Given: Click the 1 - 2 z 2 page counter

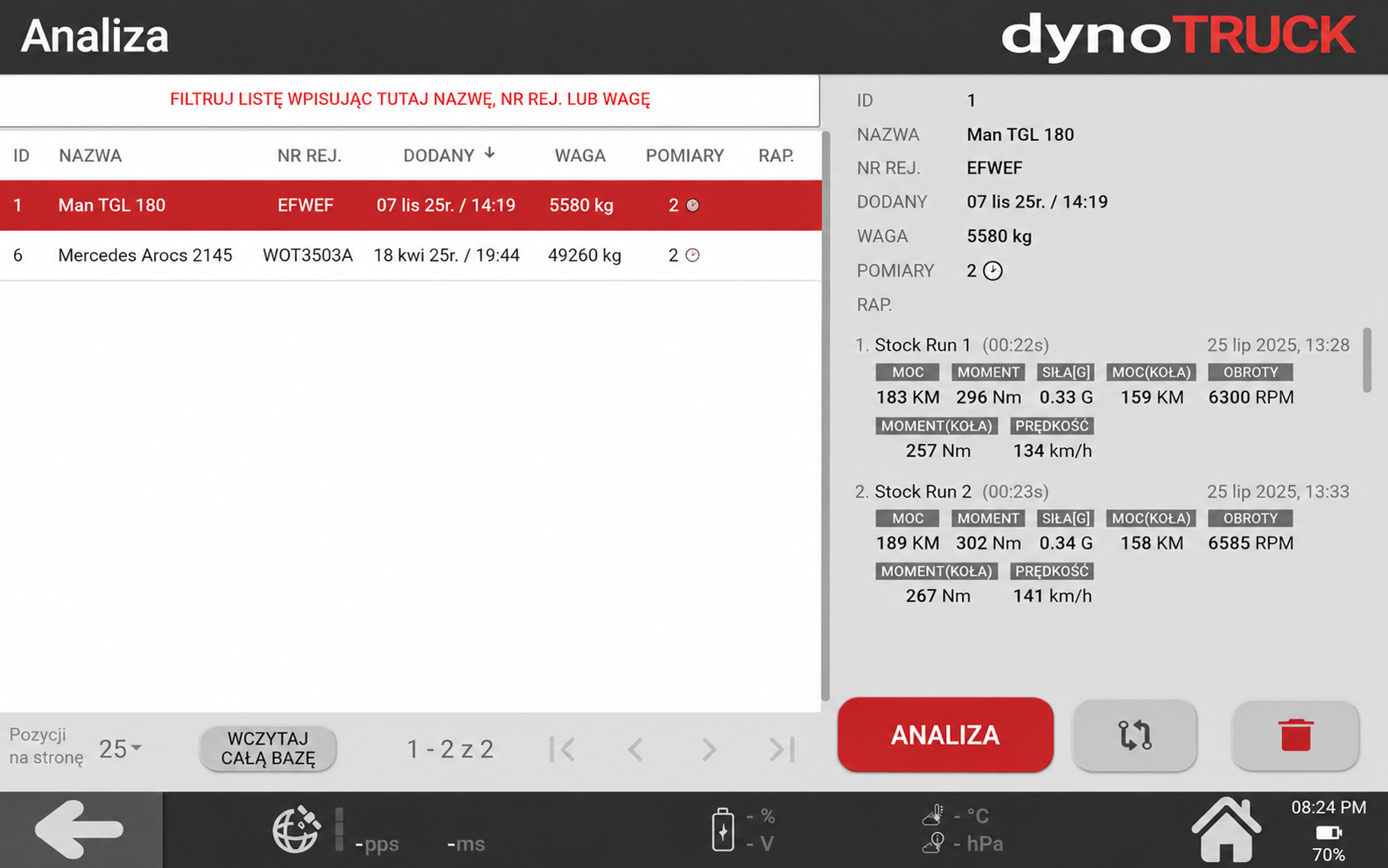Looking at the screenshot, I should [x=450, y=749].
